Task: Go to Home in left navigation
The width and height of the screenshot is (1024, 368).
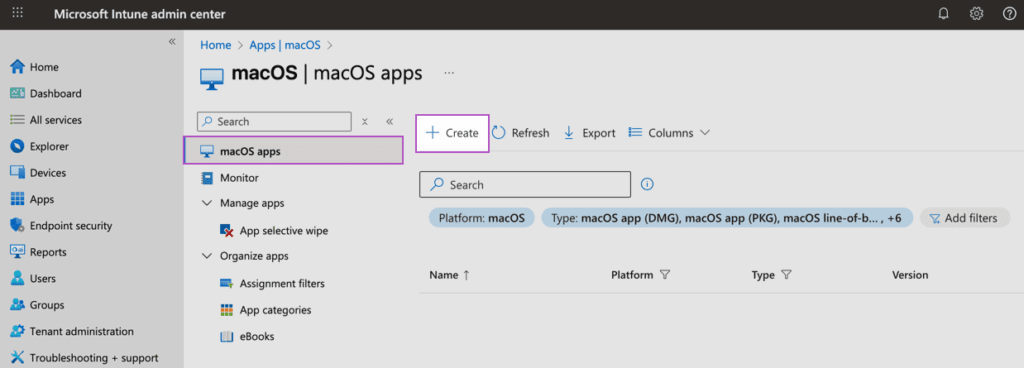Action: [35, 67]
